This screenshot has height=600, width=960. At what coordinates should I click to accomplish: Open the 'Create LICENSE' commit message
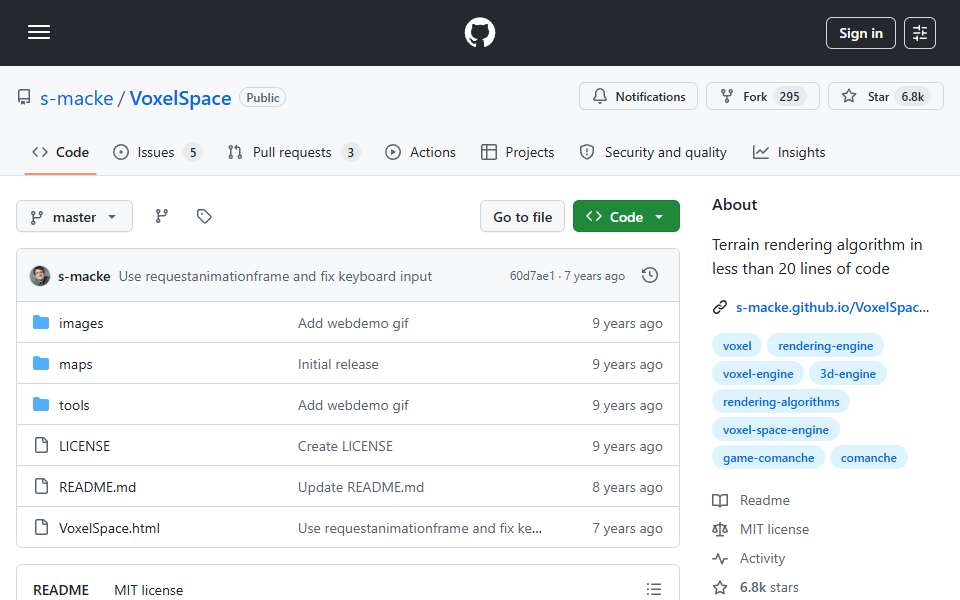345,446
